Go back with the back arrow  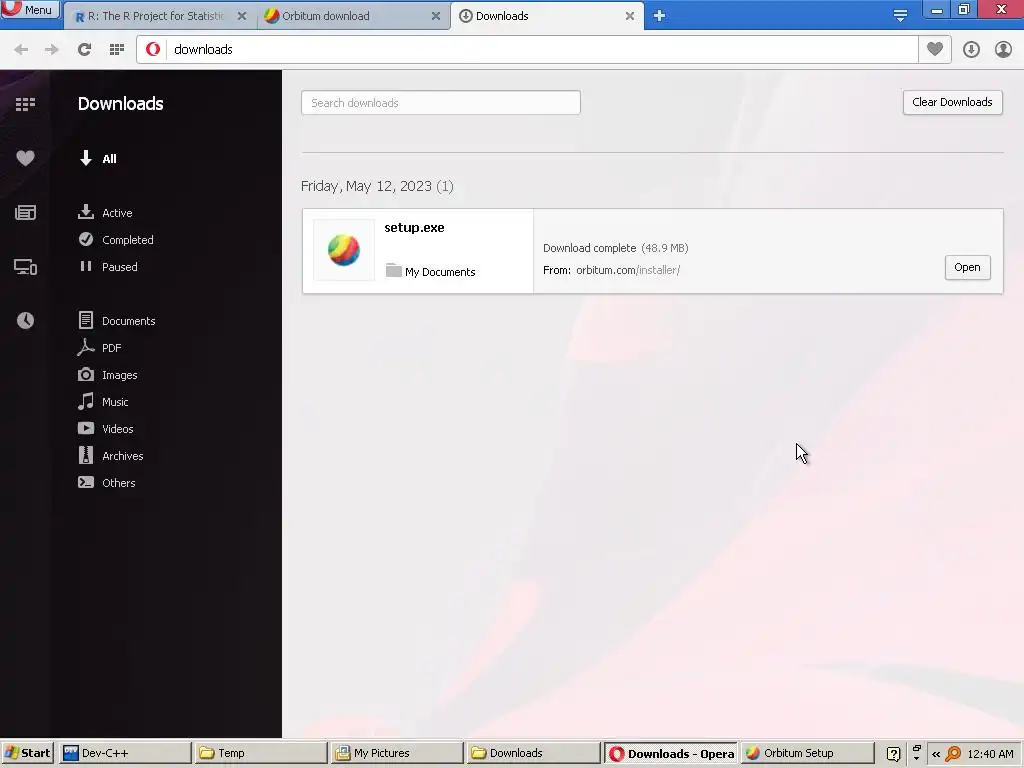coord(21,50)
